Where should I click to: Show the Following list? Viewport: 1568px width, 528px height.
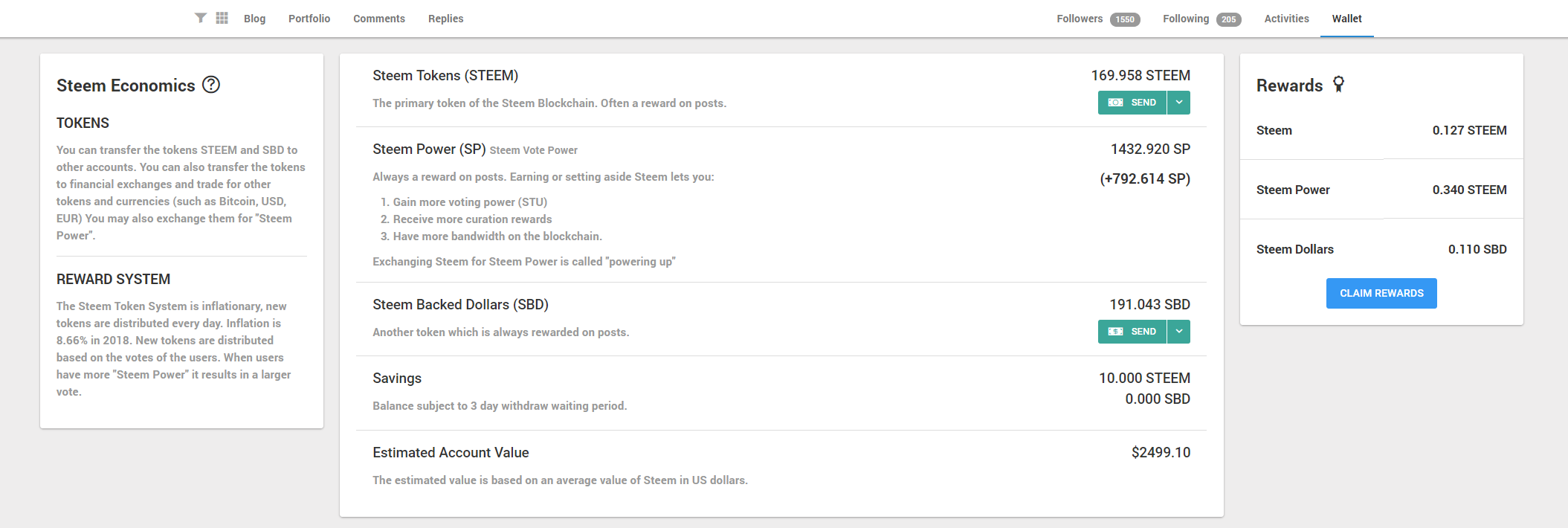[x=1186, y=19]
